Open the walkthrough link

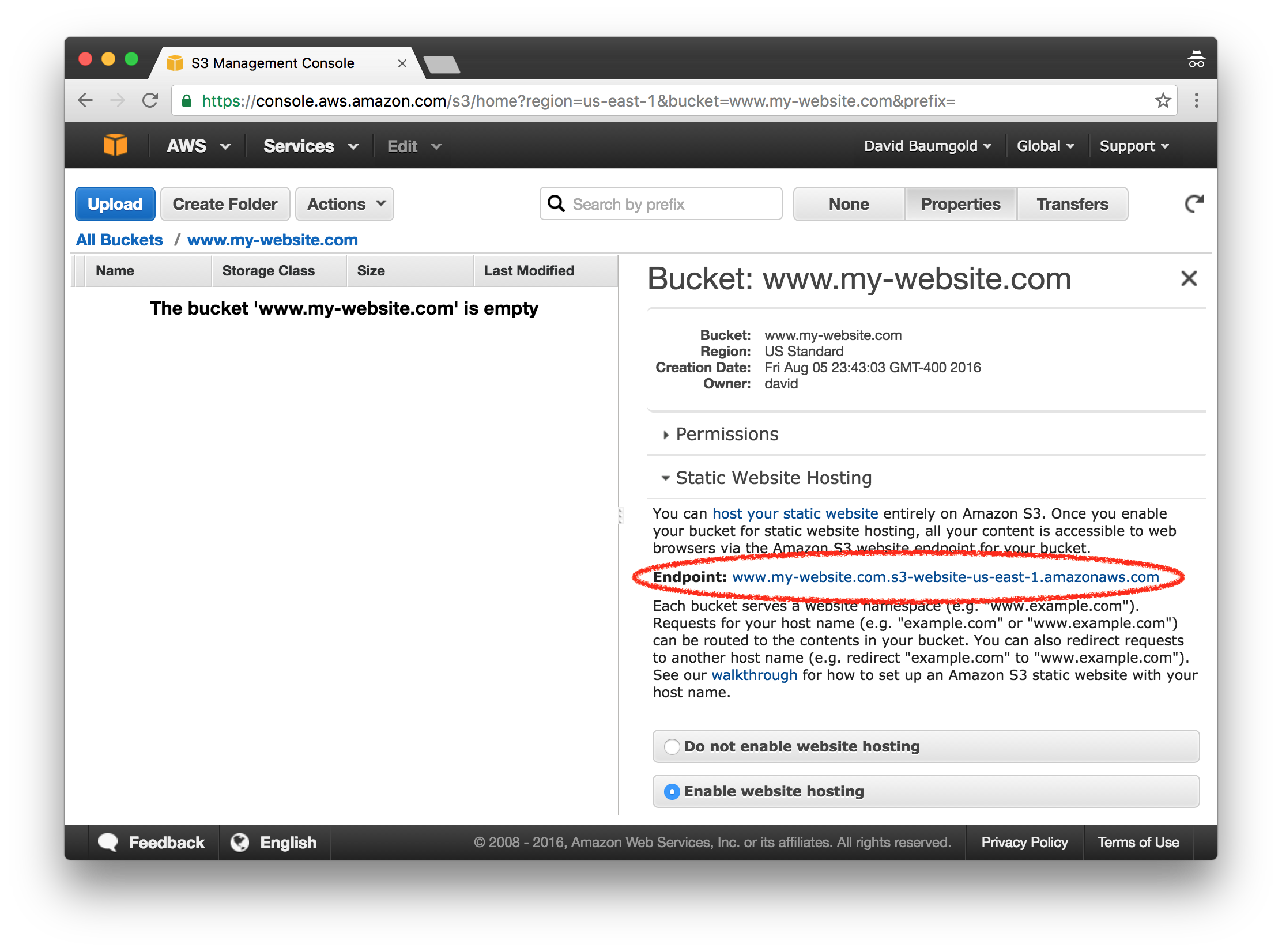[x=754, y=675]
